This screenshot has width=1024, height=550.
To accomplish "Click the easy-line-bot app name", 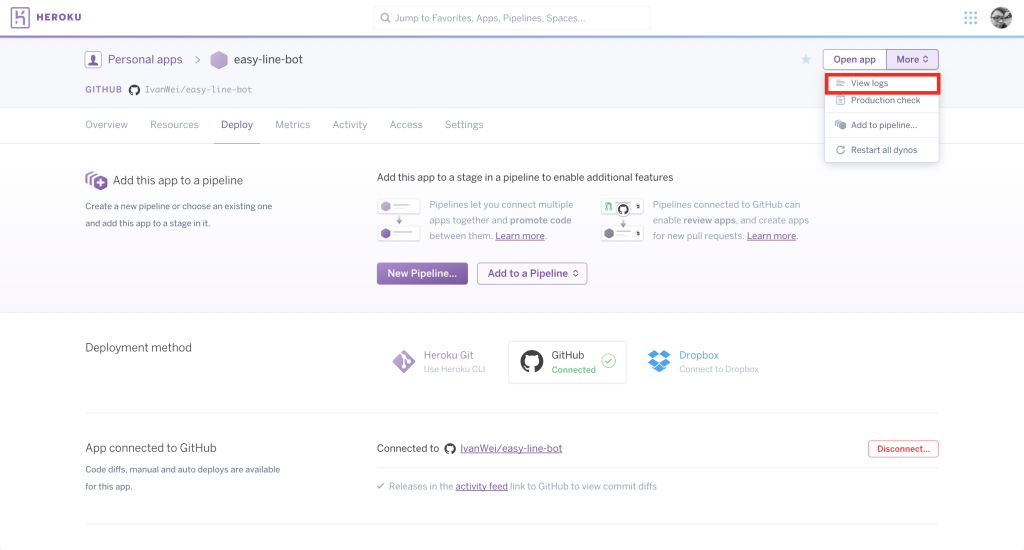I will click(268, 59).
